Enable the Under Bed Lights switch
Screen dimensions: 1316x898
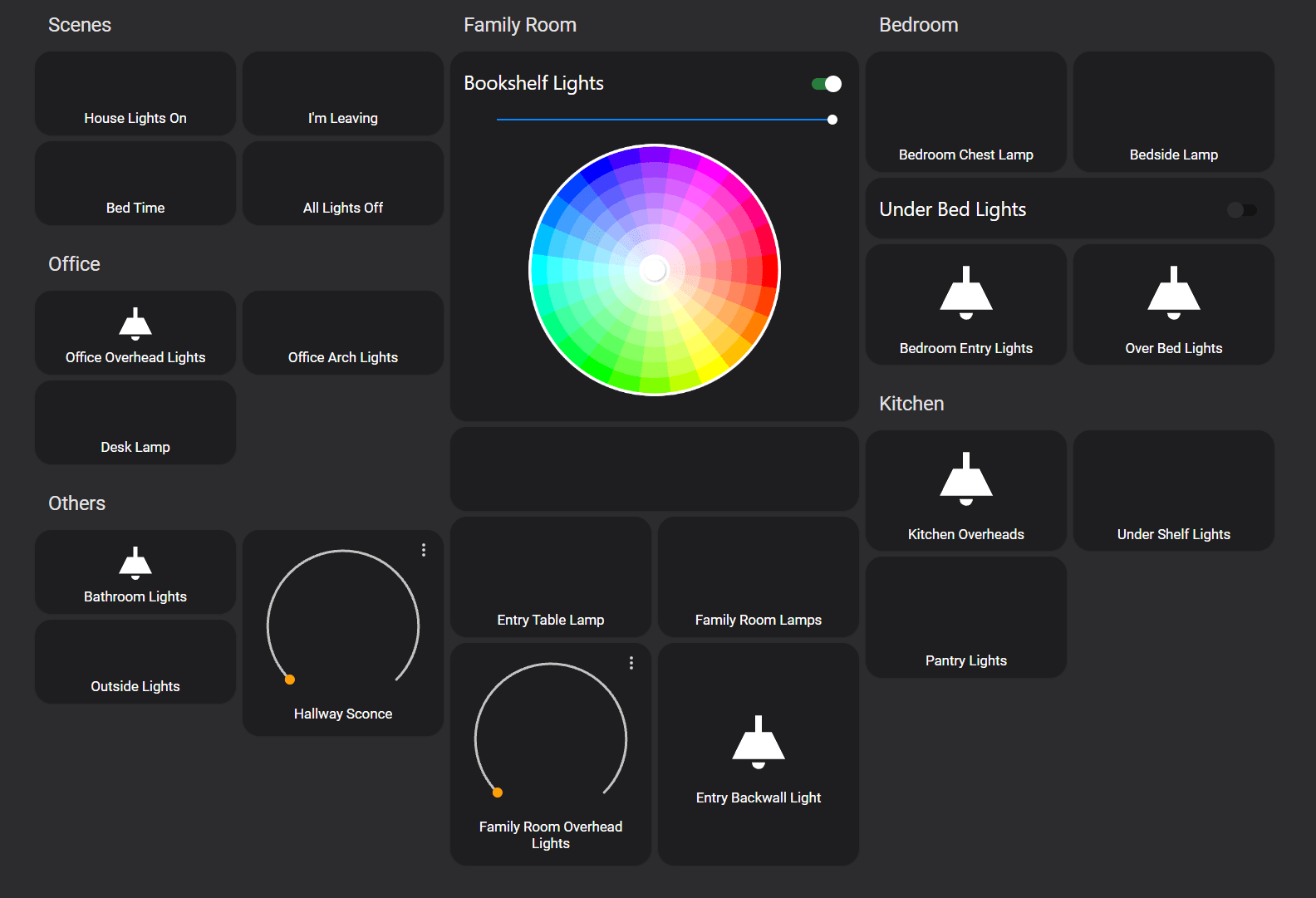click(1242, 210)
